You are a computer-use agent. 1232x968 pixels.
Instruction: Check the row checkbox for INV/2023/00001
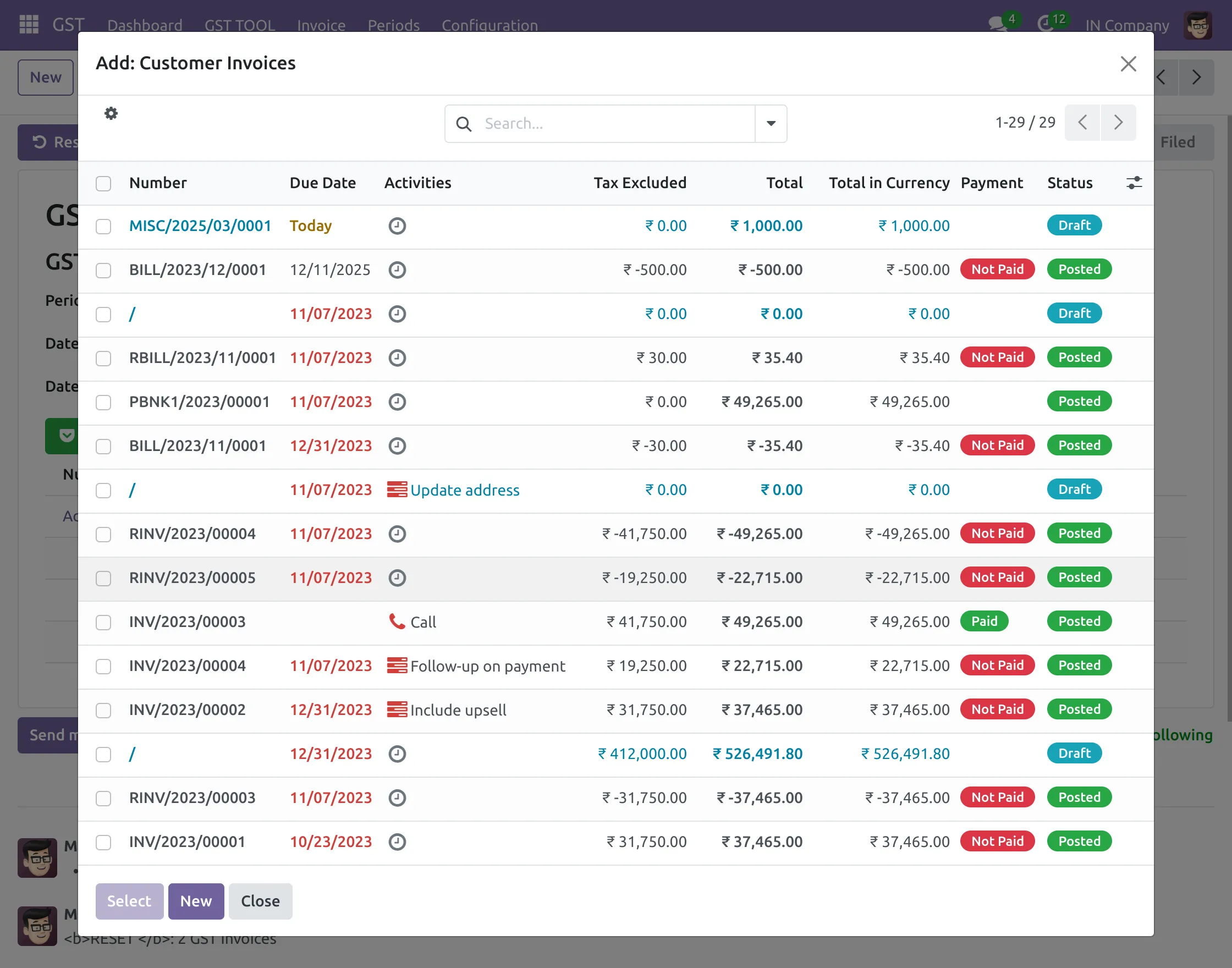pos(103,843)
